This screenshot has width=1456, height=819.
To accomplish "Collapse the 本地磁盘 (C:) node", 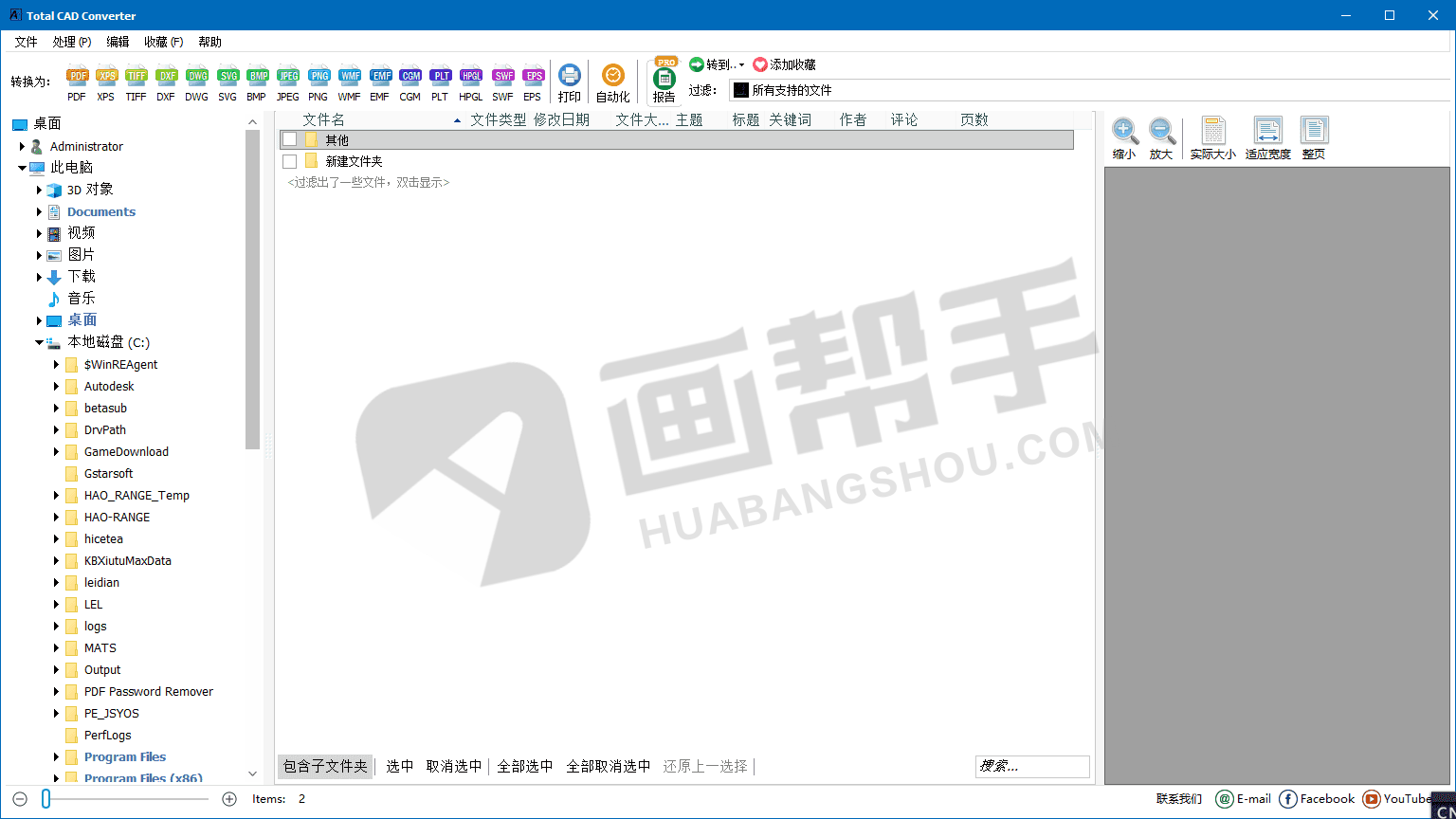I will 39,342.
